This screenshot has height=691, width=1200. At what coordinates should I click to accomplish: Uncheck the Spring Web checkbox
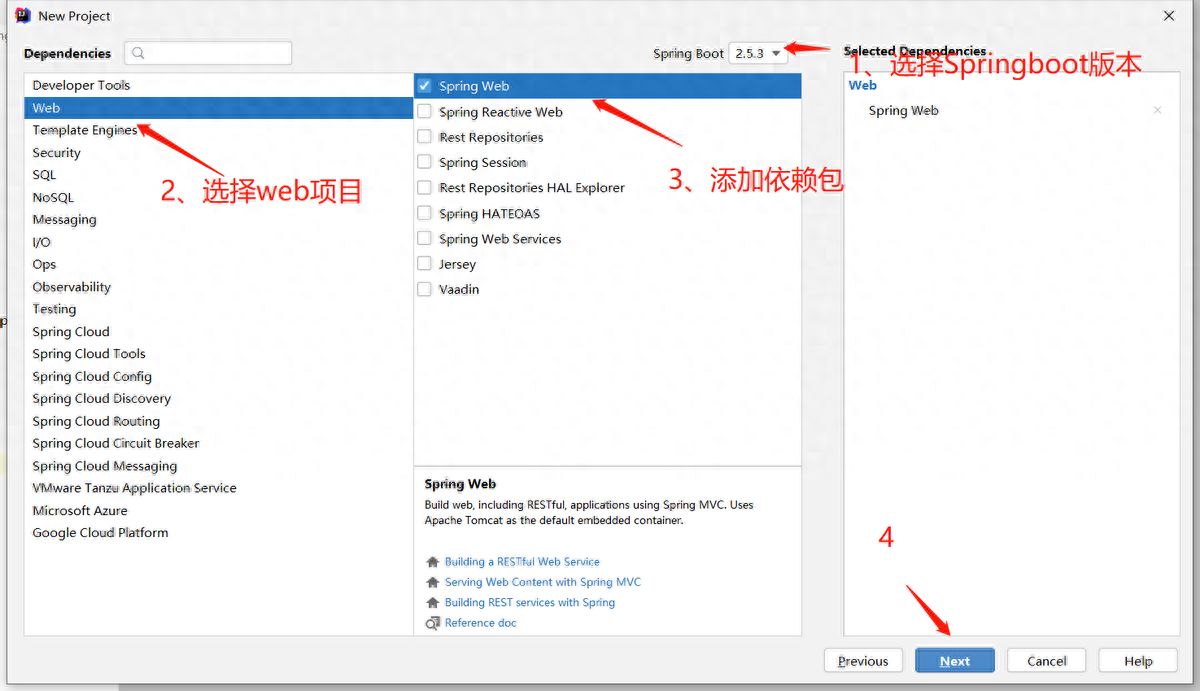click(425, 86)
